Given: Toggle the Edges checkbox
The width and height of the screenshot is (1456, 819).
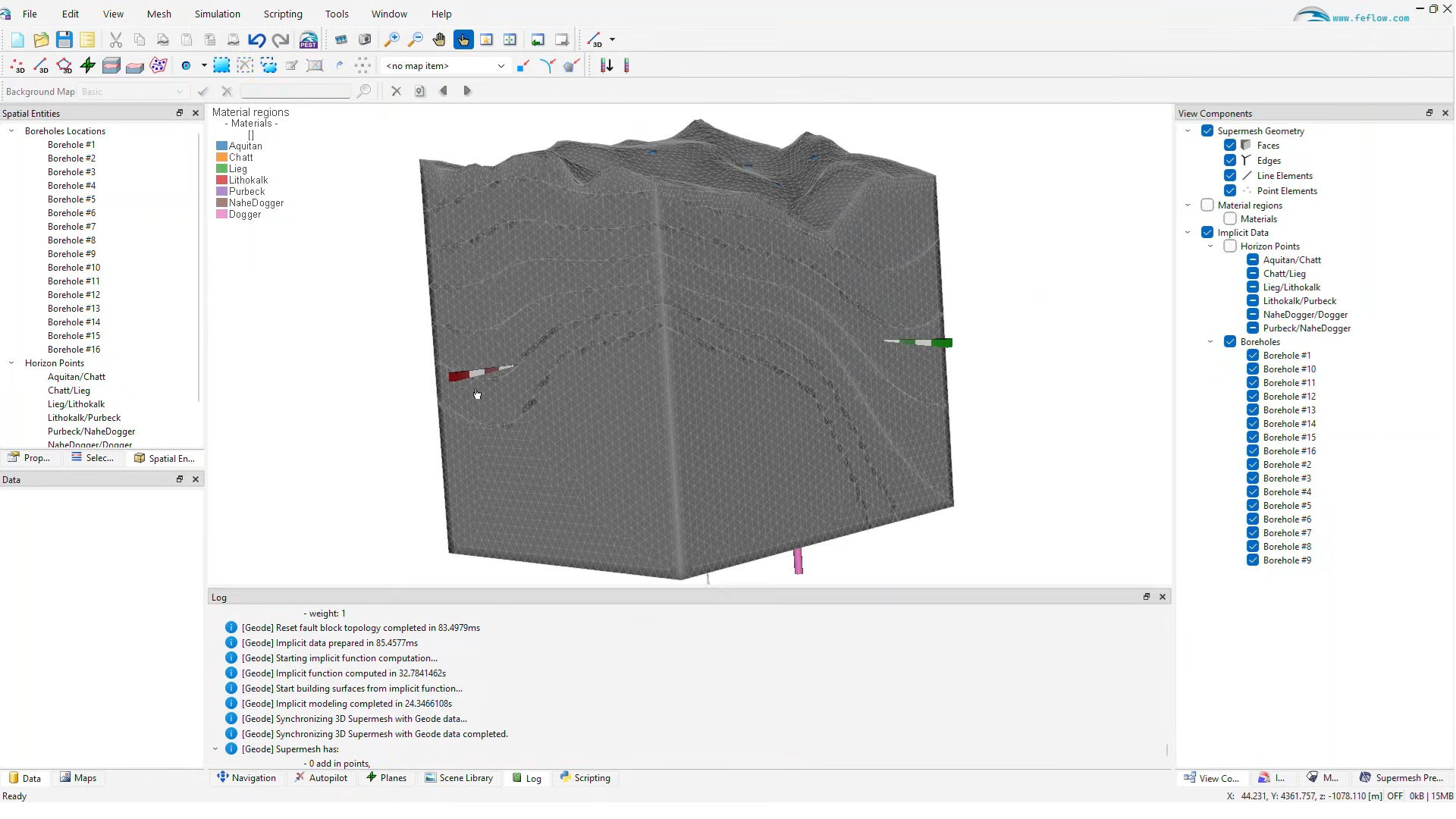Looking at the screenshot, I should pyautogui.click(x=1230, y=161).
